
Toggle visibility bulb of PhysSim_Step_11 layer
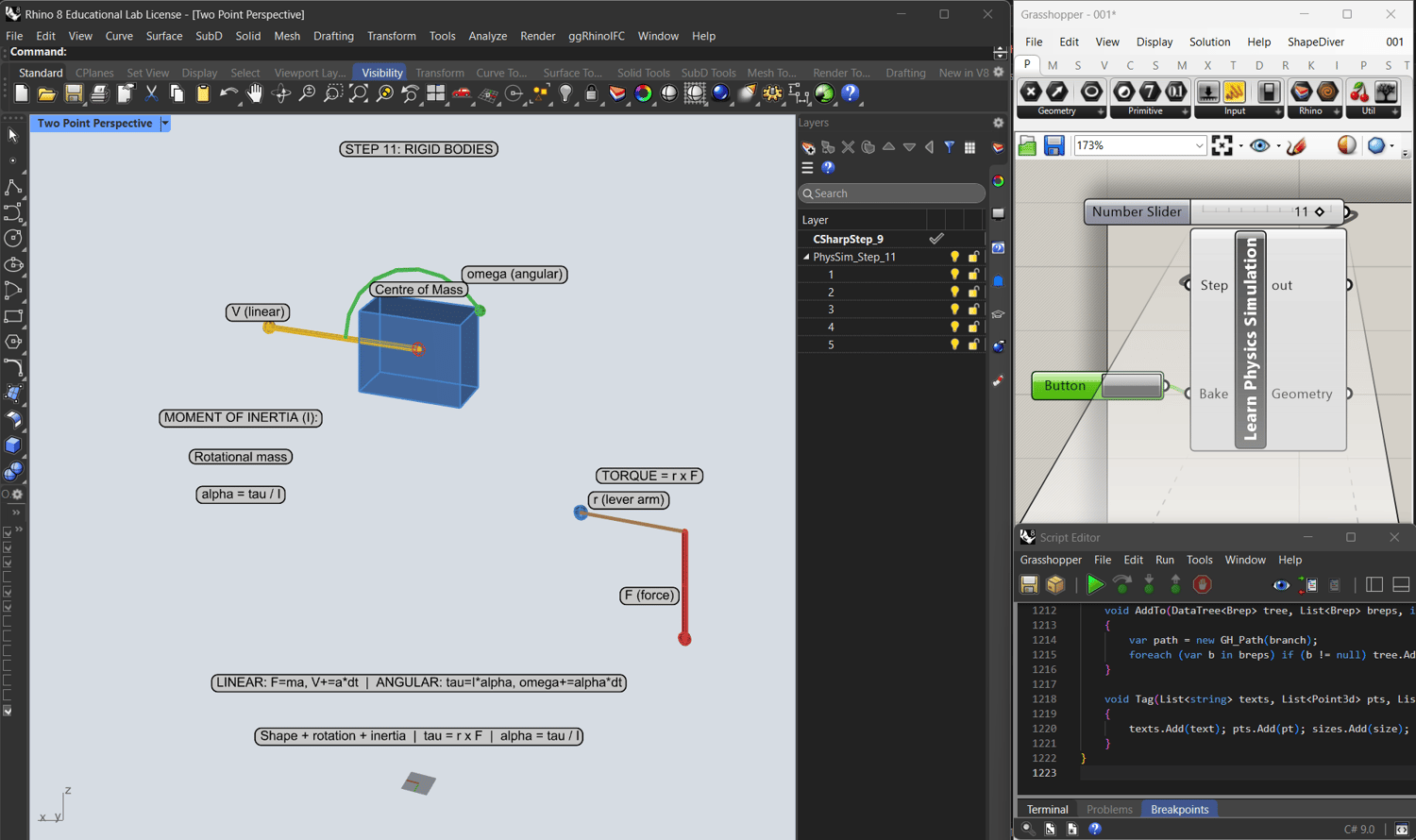point(954,257)
